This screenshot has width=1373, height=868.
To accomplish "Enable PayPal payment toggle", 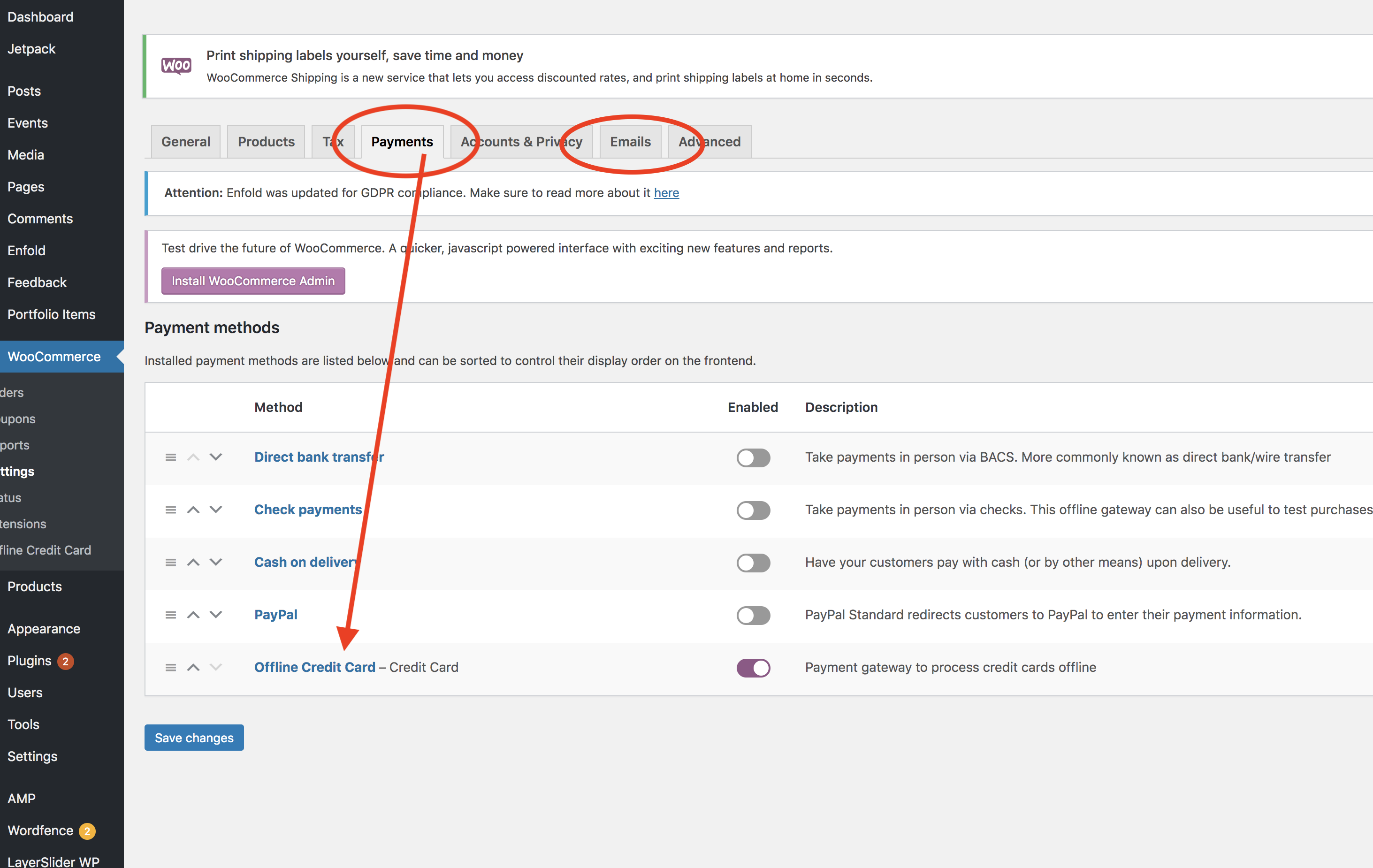I will pos(753,615).
